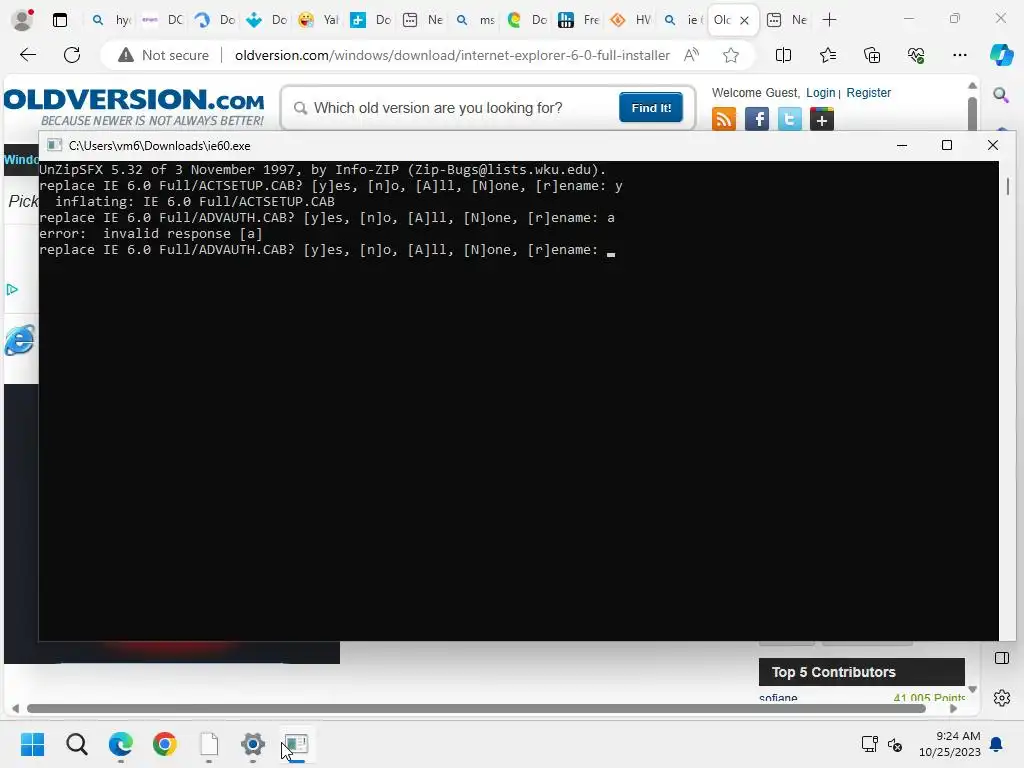Toggle sidebar panel icon at bottom right
This screenshot has height=768, width=1024.
pos(1002,658)
